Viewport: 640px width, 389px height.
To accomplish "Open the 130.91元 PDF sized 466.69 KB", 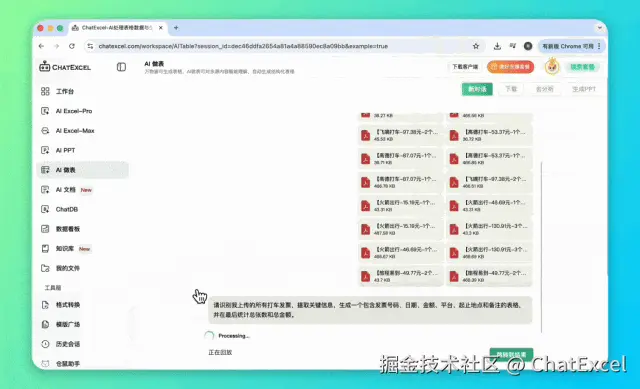I will pyautogui.click(x=489, y=252).
